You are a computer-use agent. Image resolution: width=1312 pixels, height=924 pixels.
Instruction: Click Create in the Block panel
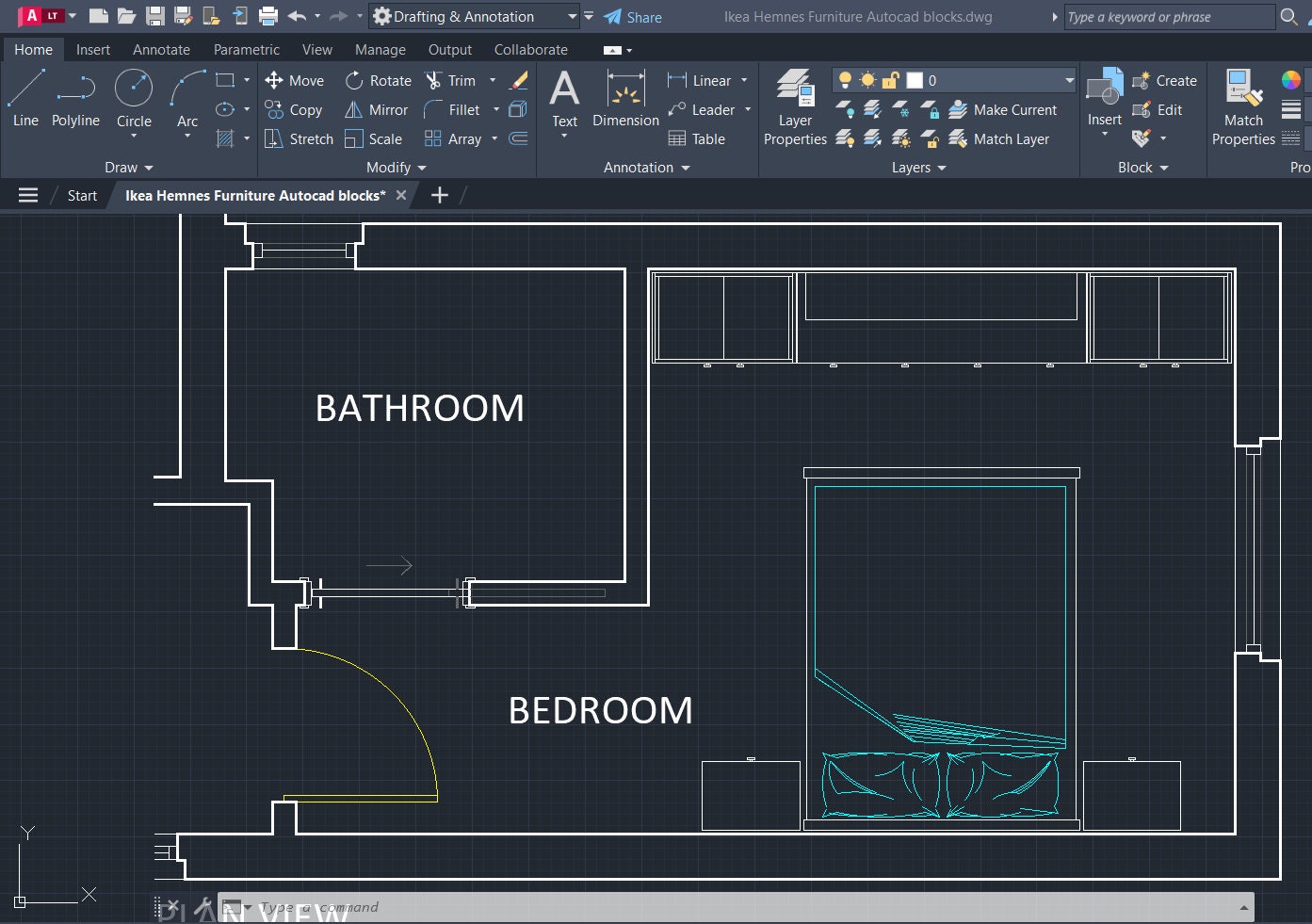(1165, 80)
